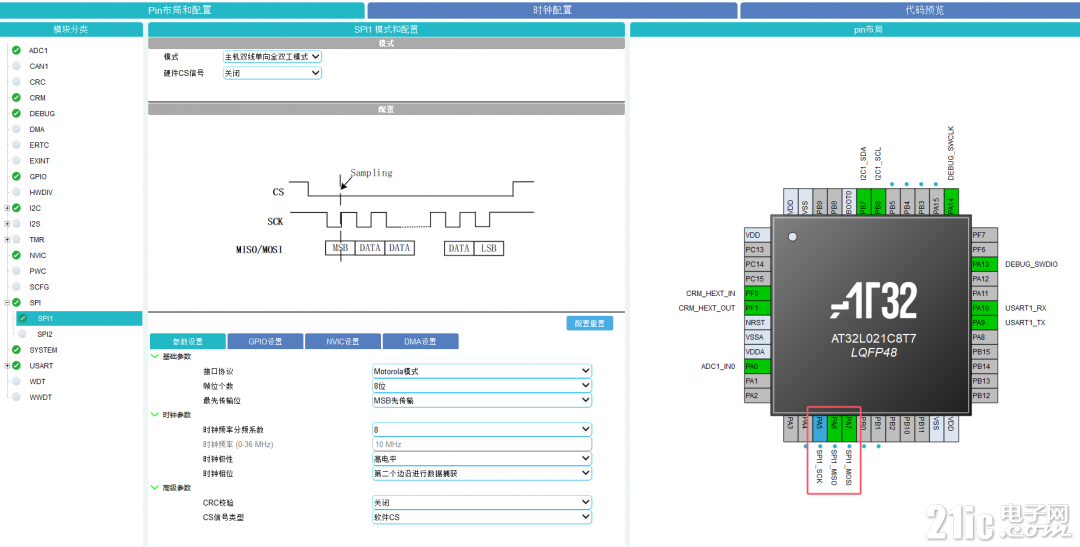Image resolution: width=1080 pixels, height=547 pixels.
Task: Toggle the CRC status circle
Action: 16,82
